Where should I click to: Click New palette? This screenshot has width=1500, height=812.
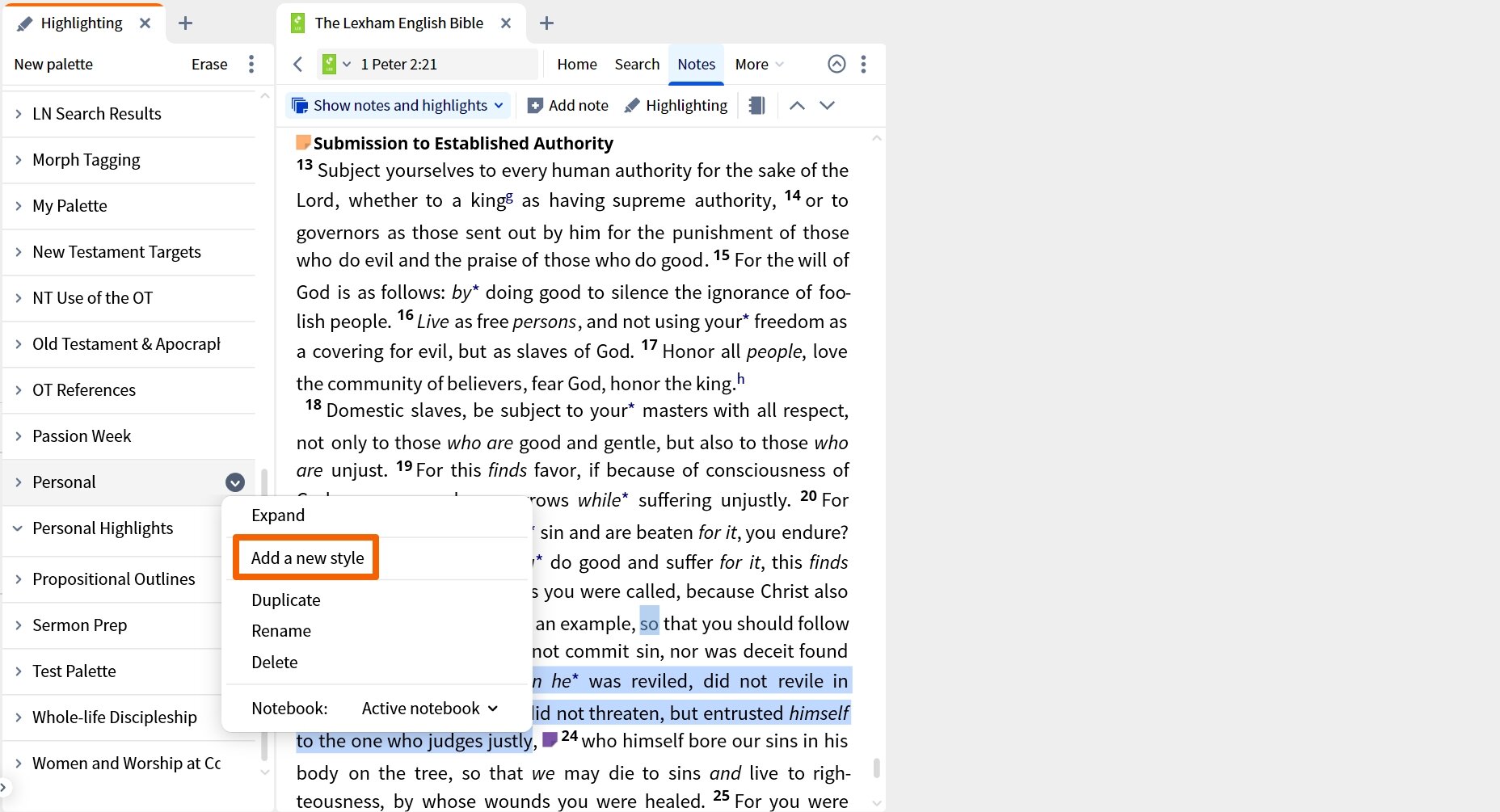coord(53,64)
